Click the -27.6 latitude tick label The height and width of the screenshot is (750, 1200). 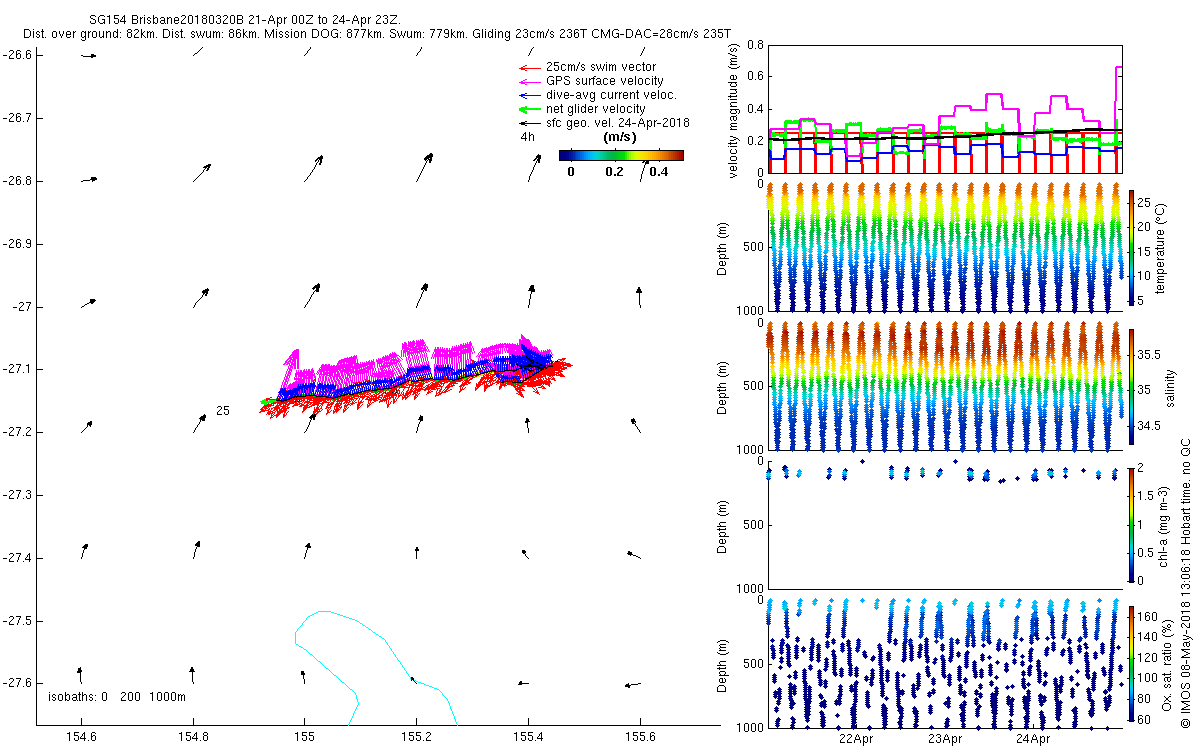pyautogui.click(x=15, y=684)
